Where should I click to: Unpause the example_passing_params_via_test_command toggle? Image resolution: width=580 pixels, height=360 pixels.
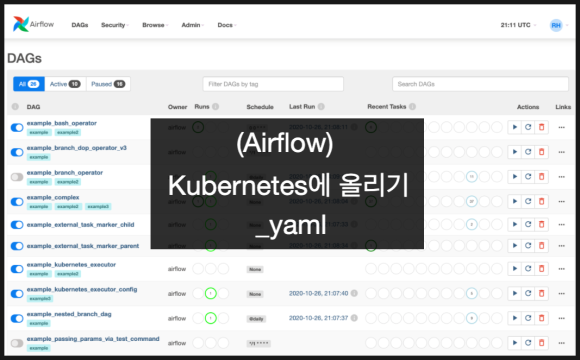point(17,343)
